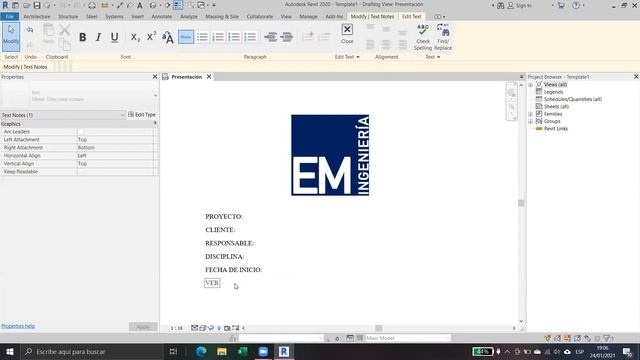Click the Print icon in quick access toolbar
The height and width of the screenshot is (360, 640).
(x=92, y=5)
